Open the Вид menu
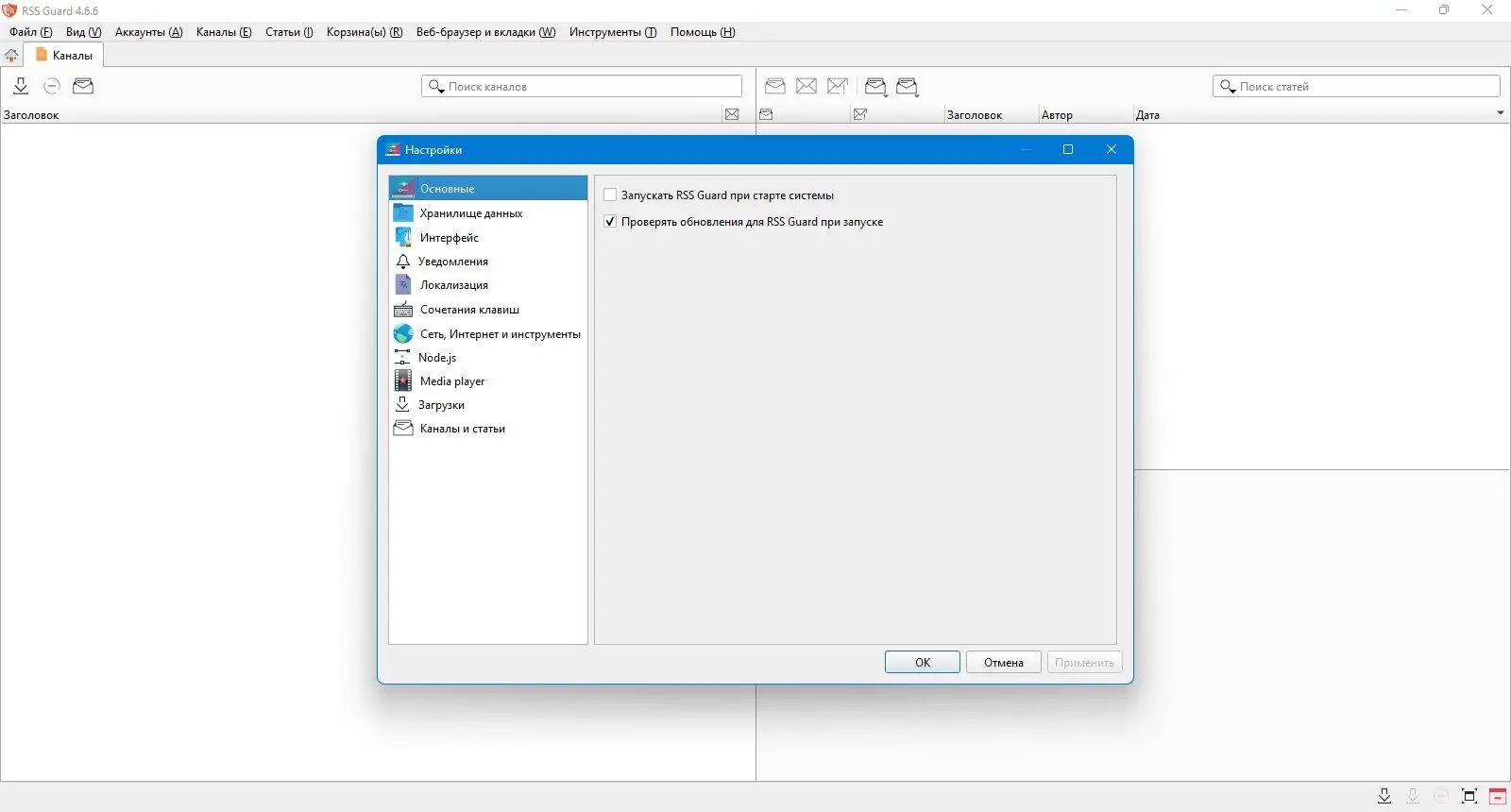Viewport: 1511px width, 812px height. coord(83,32)
